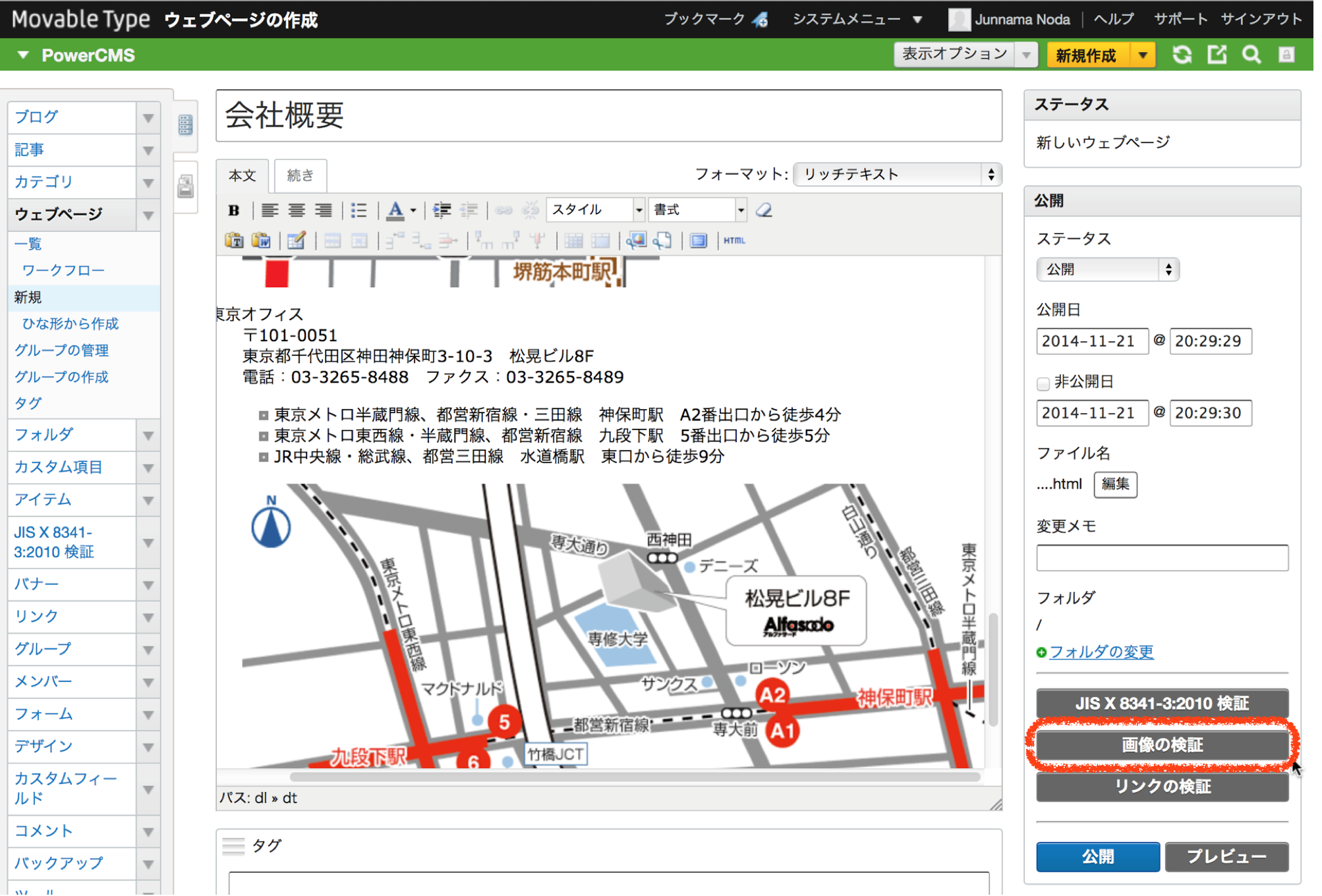Click the JIS X 8341-3:2010 検証 button

pos(1162,704)
